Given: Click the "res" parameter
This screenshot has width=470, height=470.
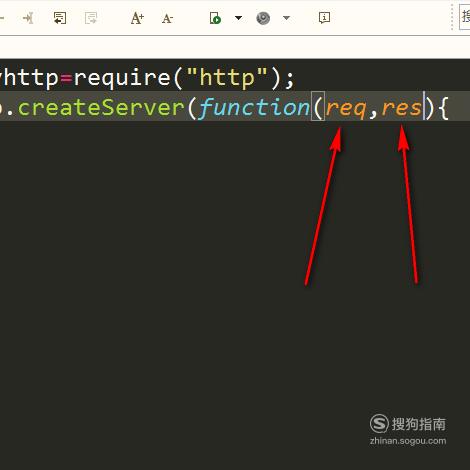Looking at the screenshot, I should tap(401, 108).
